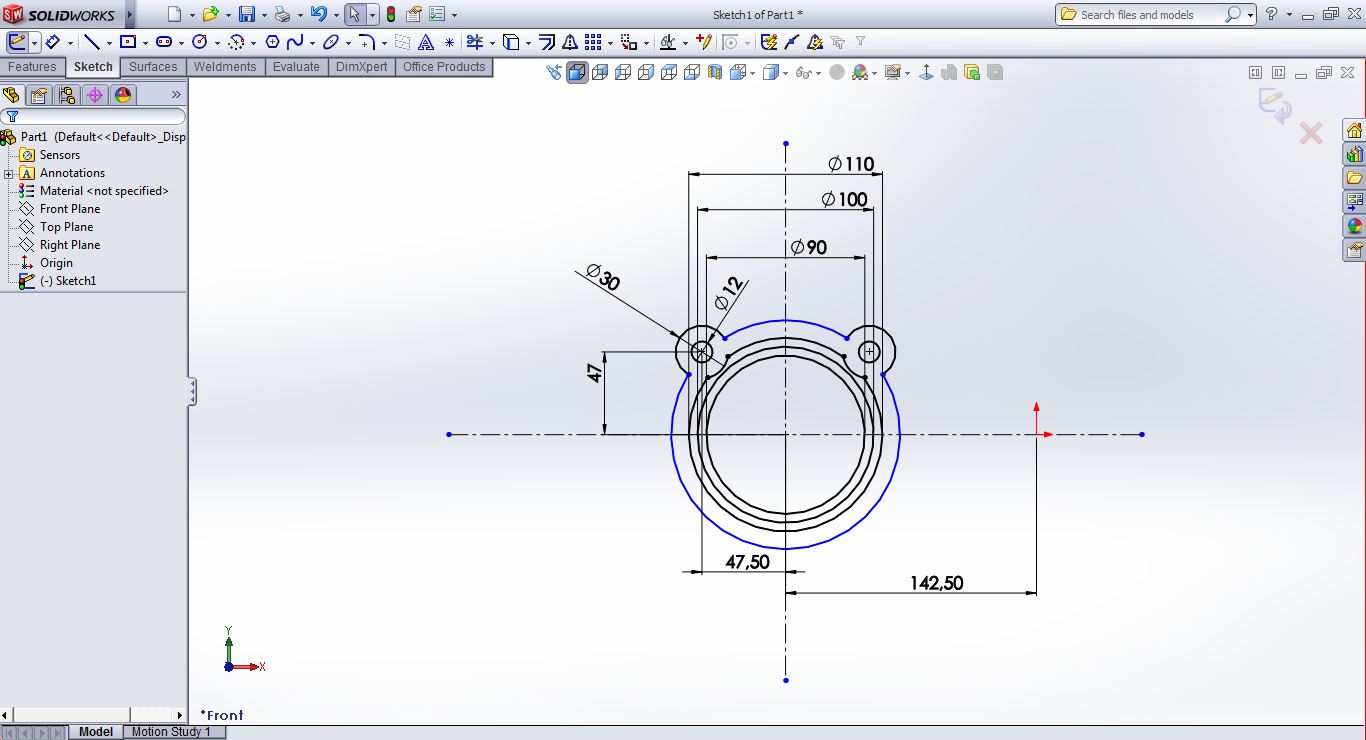Click the Rebuild traffic light icon

pos(390,15)
